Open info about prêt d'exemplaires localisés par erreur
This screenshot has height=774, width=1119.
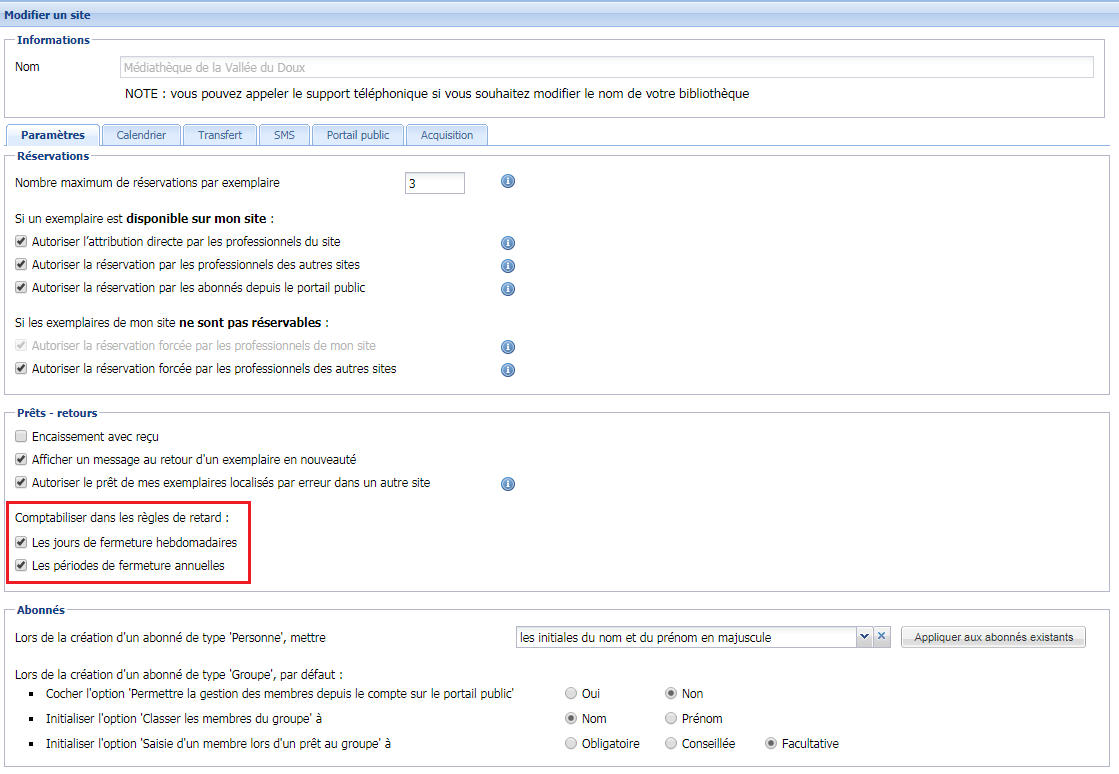coord(508,484)
